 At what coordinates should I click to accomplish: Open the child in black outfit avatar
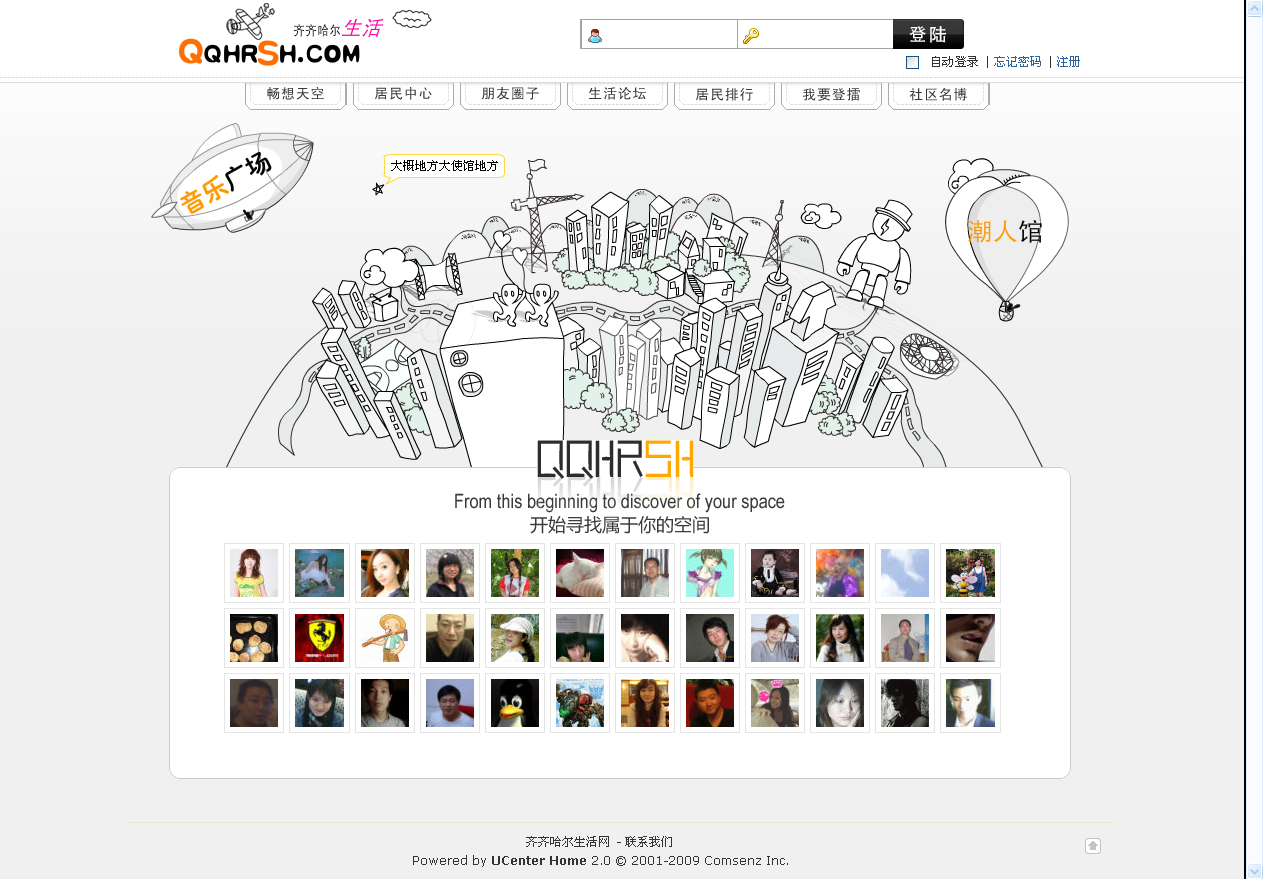click(x=774, y=573)
